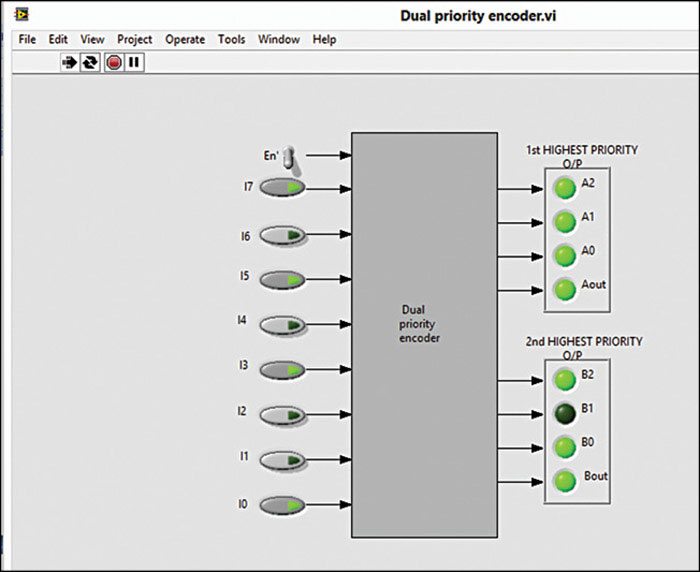
Task: Toggle the I7 input switch
Action: click(x=283, y=187)
